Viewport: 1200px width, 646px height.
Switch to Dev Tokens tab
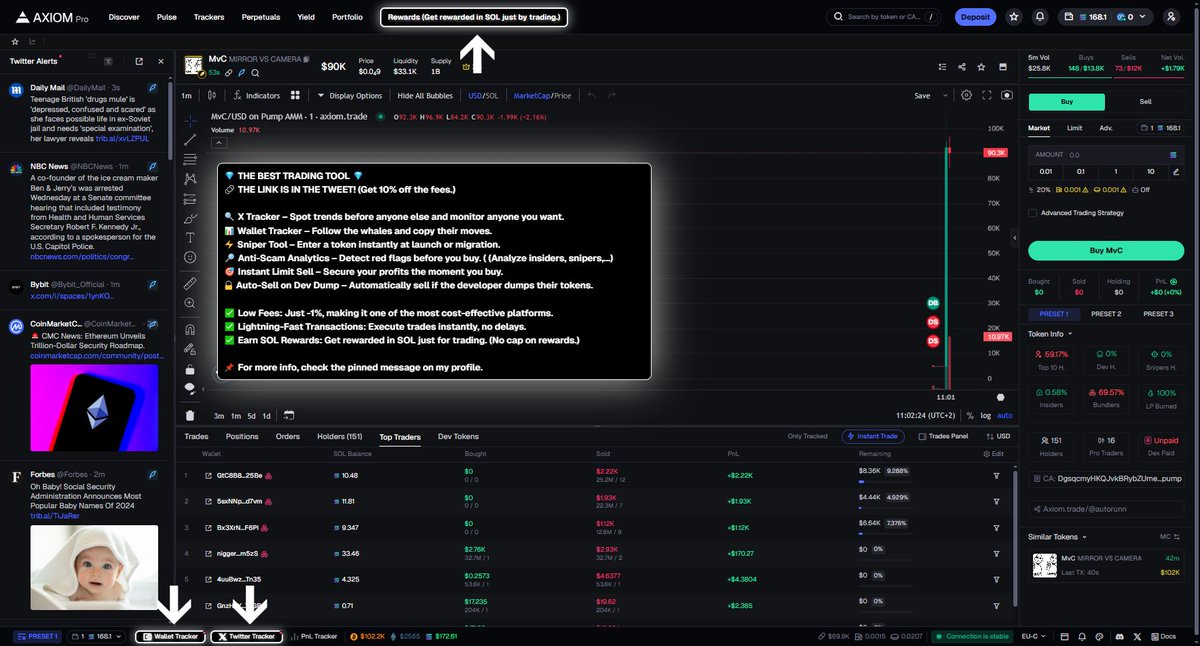[x=458, y=437]
